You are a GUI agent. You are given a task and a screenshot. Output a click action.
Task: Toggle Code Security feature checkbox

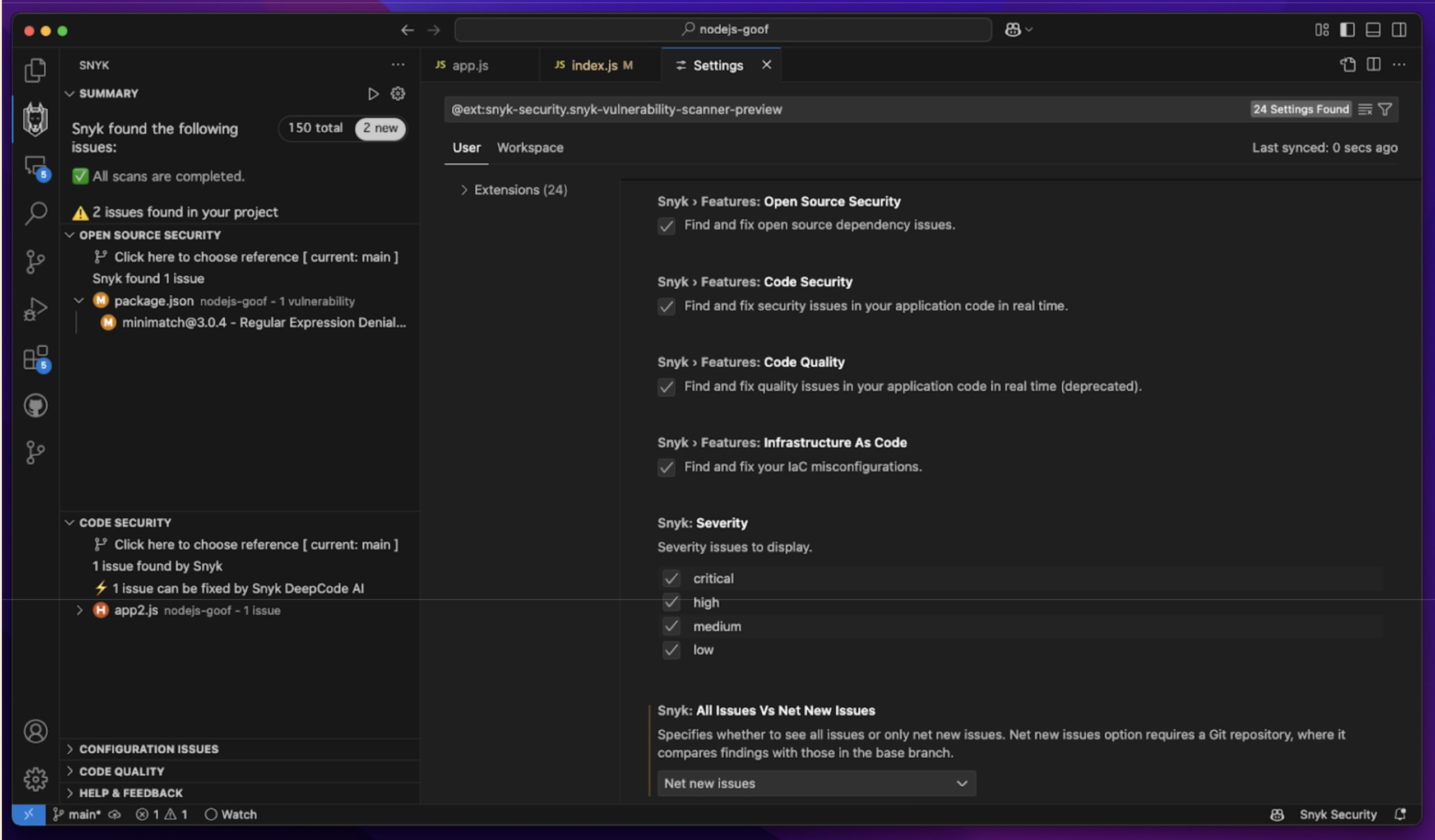(x=666, y=307)
